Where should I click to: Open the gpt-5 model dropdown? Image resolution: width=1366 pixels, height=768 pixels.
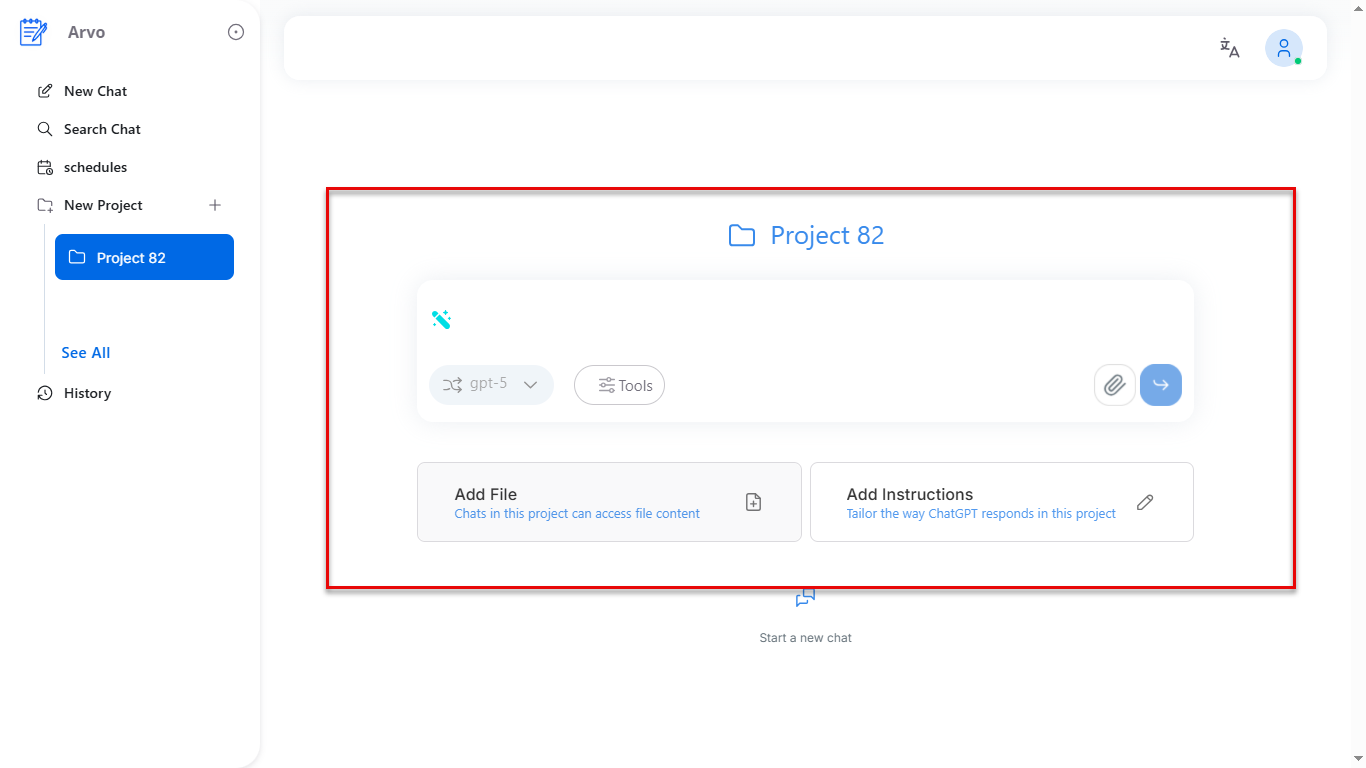pyautogui.click(x=491, y=385)
